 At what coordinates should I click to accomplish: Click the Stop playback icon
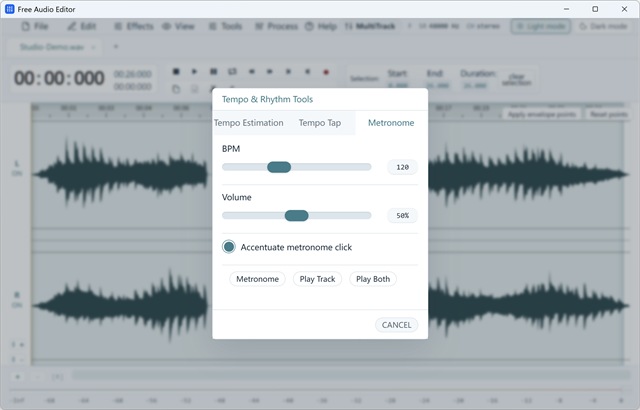(x=176, y=72)
